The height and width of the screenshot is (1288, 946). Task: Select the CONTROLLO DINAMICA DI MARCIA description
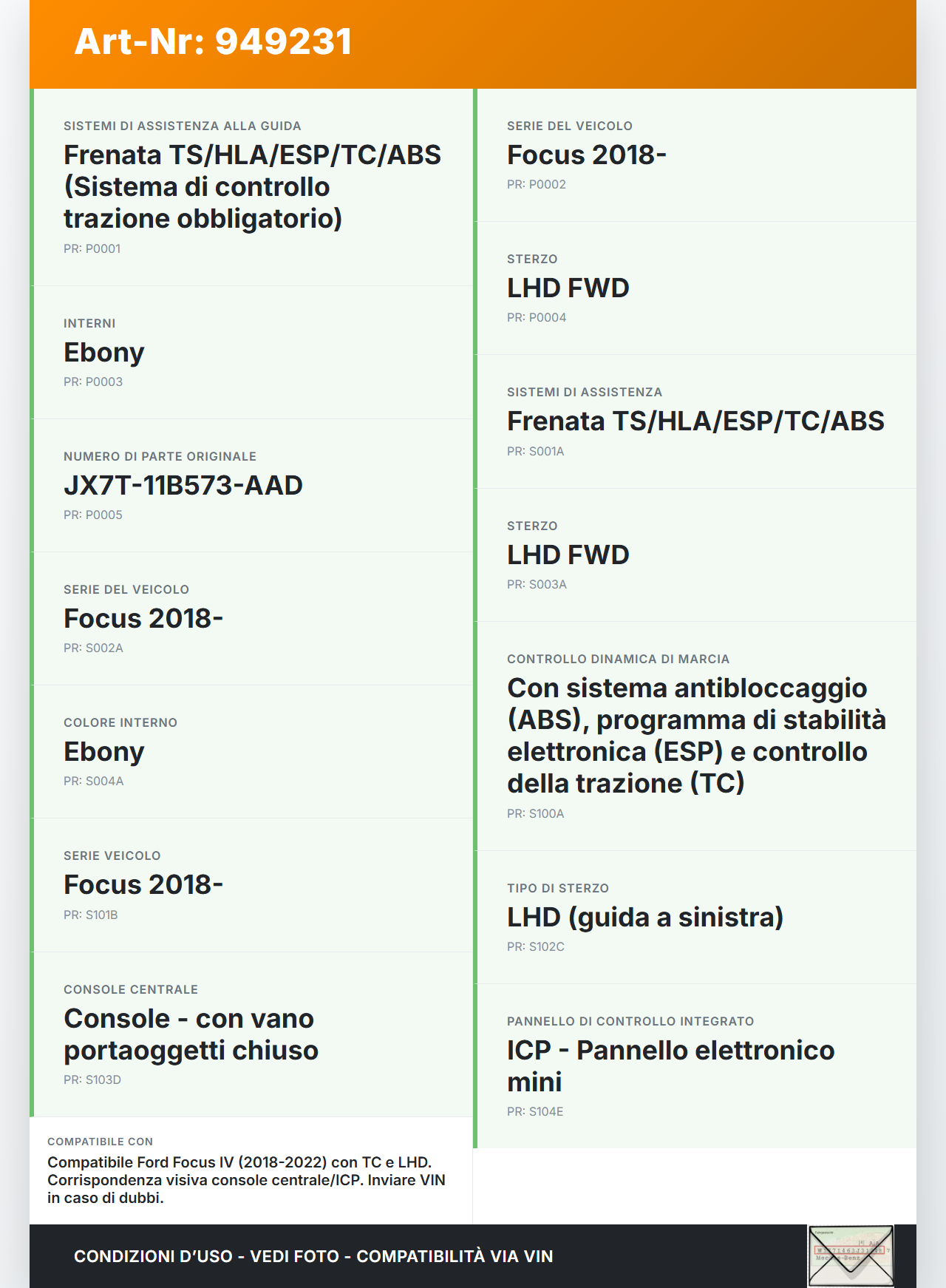click(696, 736)
